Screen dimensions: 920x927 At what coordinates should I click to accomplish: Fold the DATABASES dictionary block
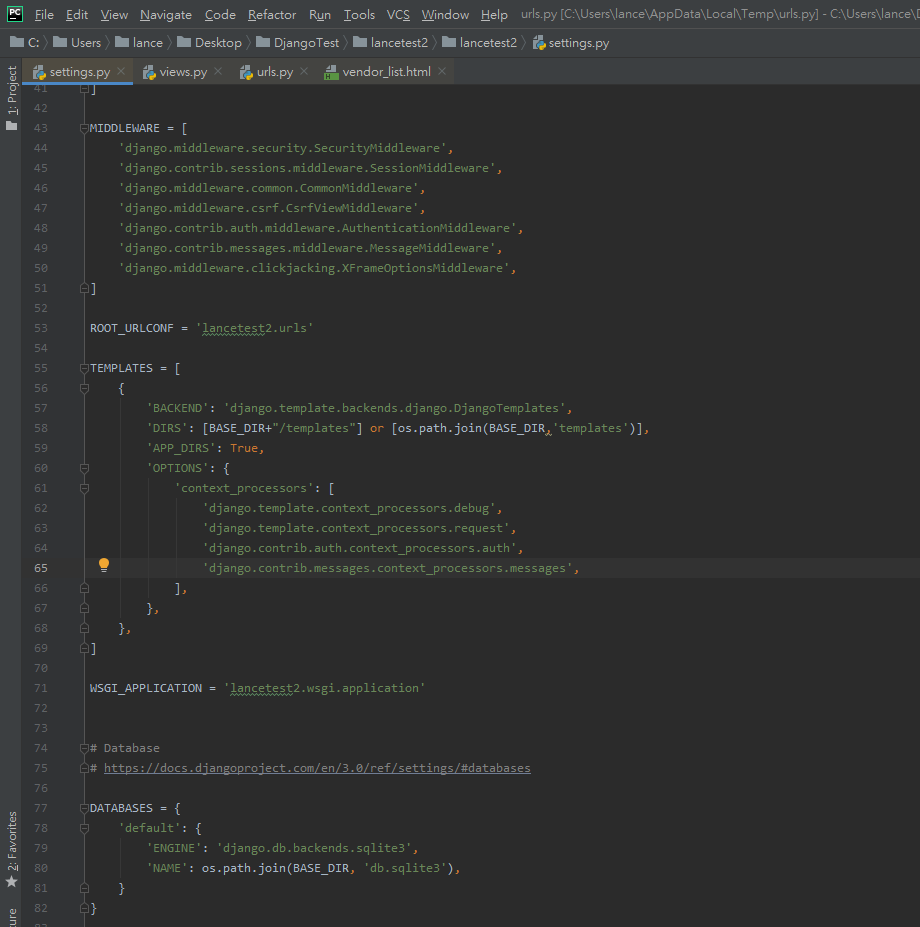tap(85, 808)
